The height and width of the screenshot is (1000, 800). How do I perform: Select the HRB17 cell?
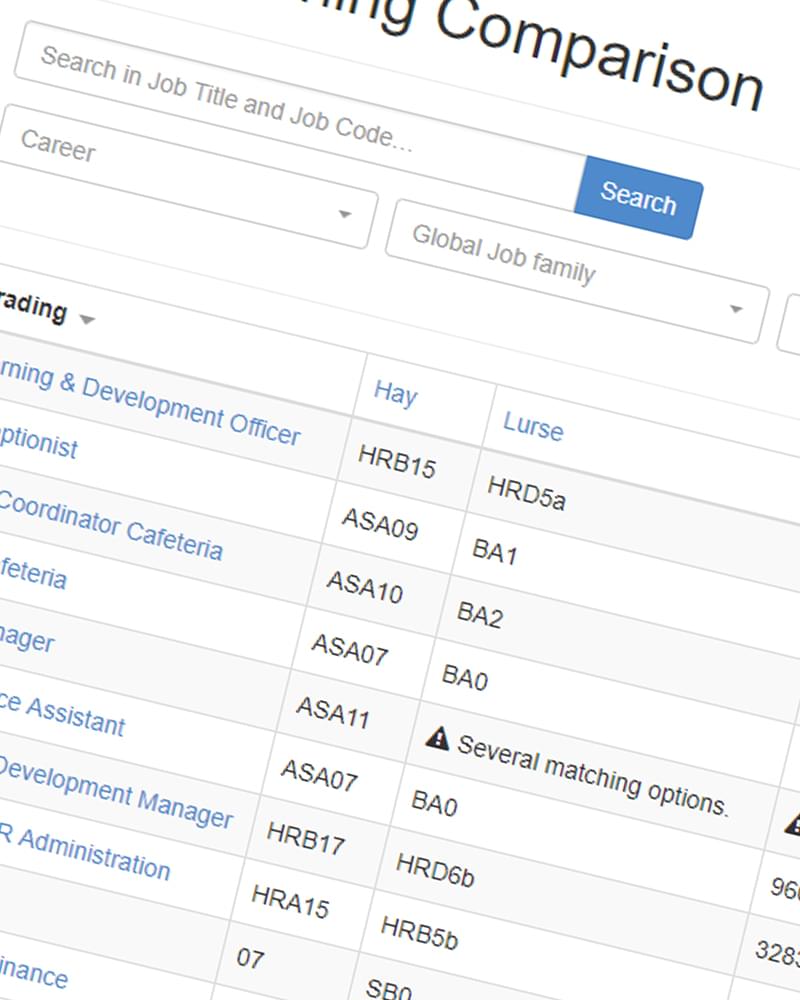pos(306,837)
